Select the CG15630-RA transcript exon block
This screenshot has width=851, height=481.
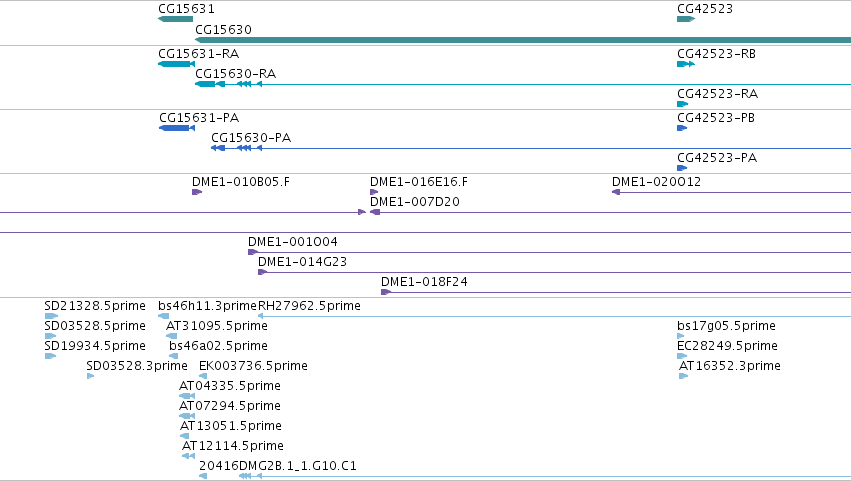pos(205,84)
